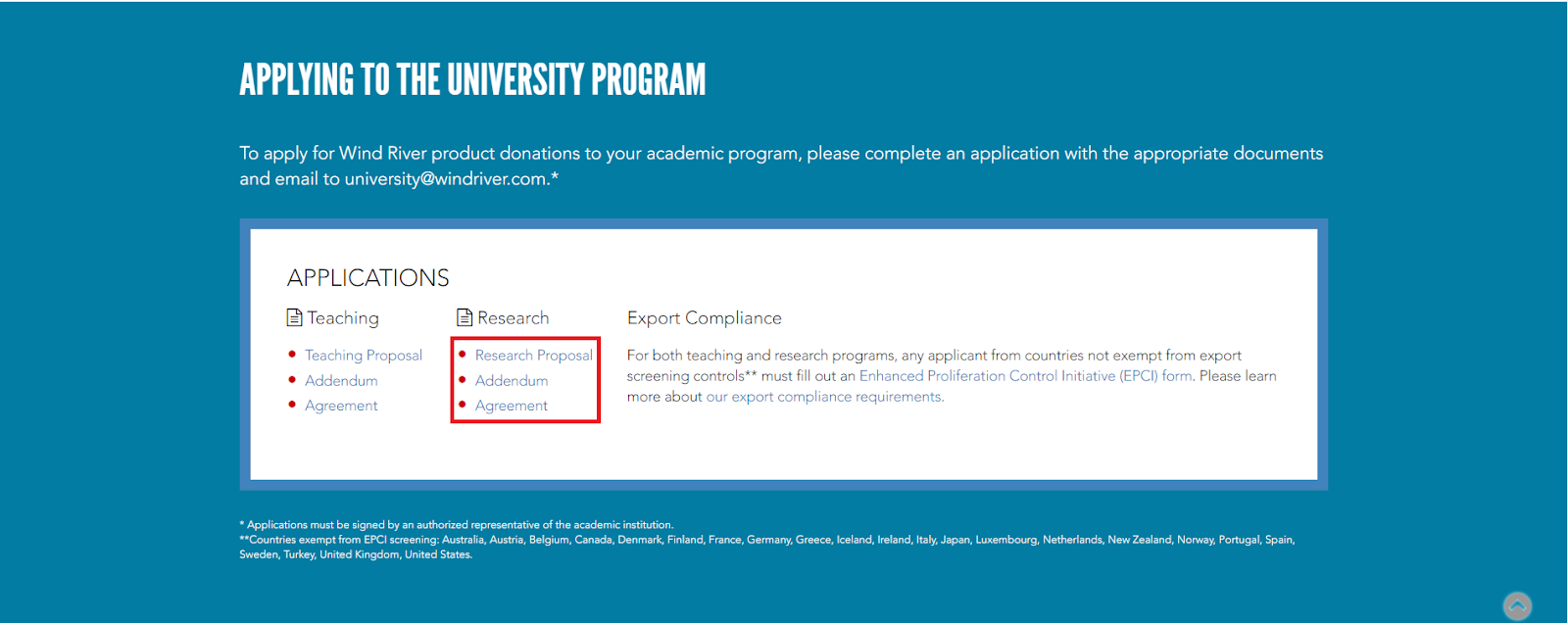The width and height of the screenshot is (1568, 623).
Task: Open the Agreement link under Research
Action: coord(512,406)
